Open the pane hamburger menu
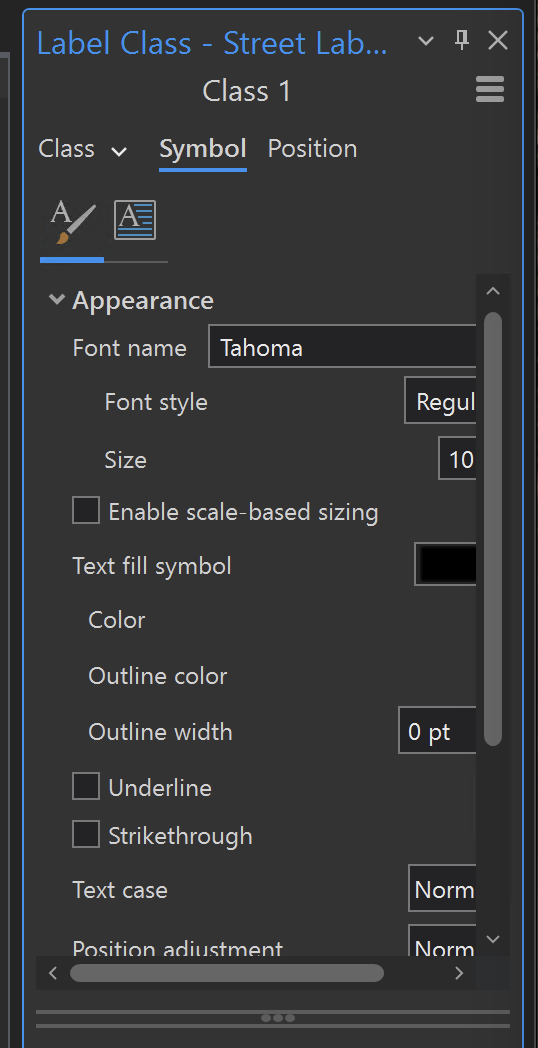This screenshot has height=1048, width=538. click(490, 90)
